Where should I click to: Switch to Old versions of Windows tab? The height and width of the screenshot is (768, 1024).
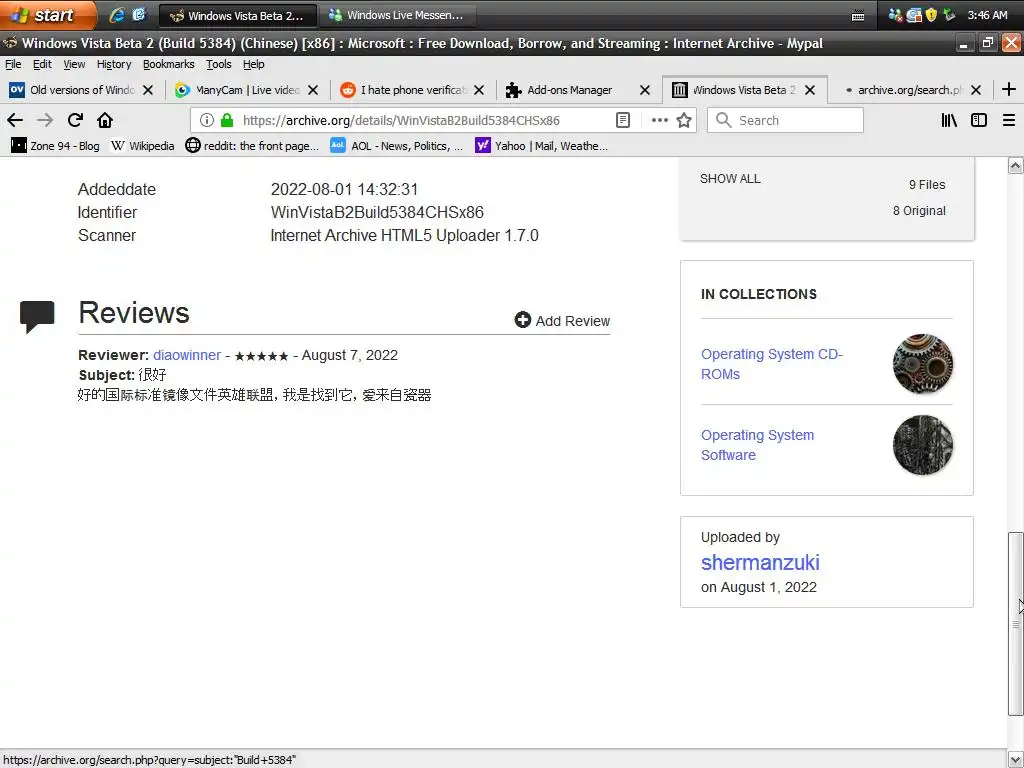tap(82, 90)
